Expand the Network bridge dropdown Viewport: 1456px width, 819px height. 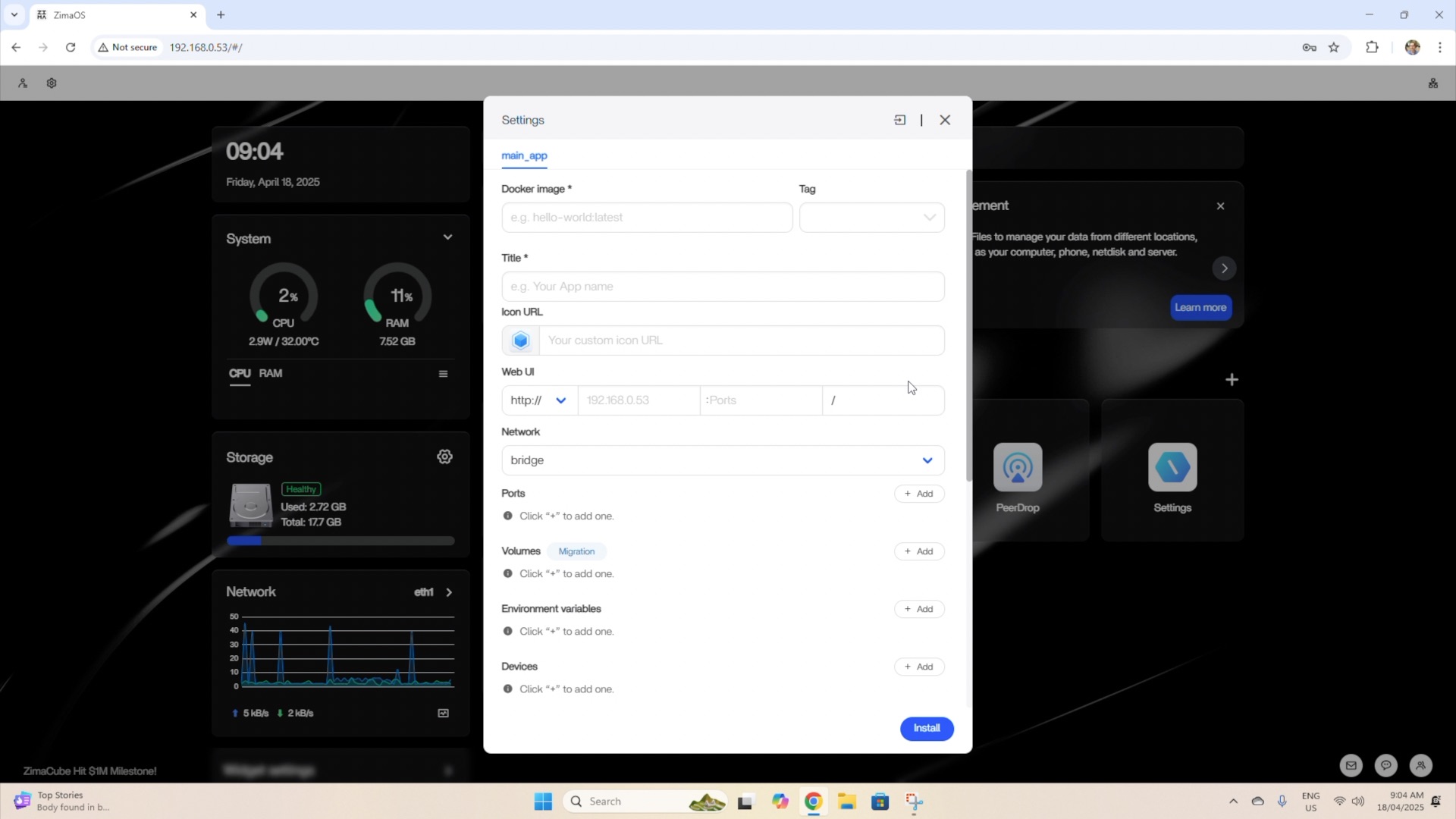click(722, 460)
